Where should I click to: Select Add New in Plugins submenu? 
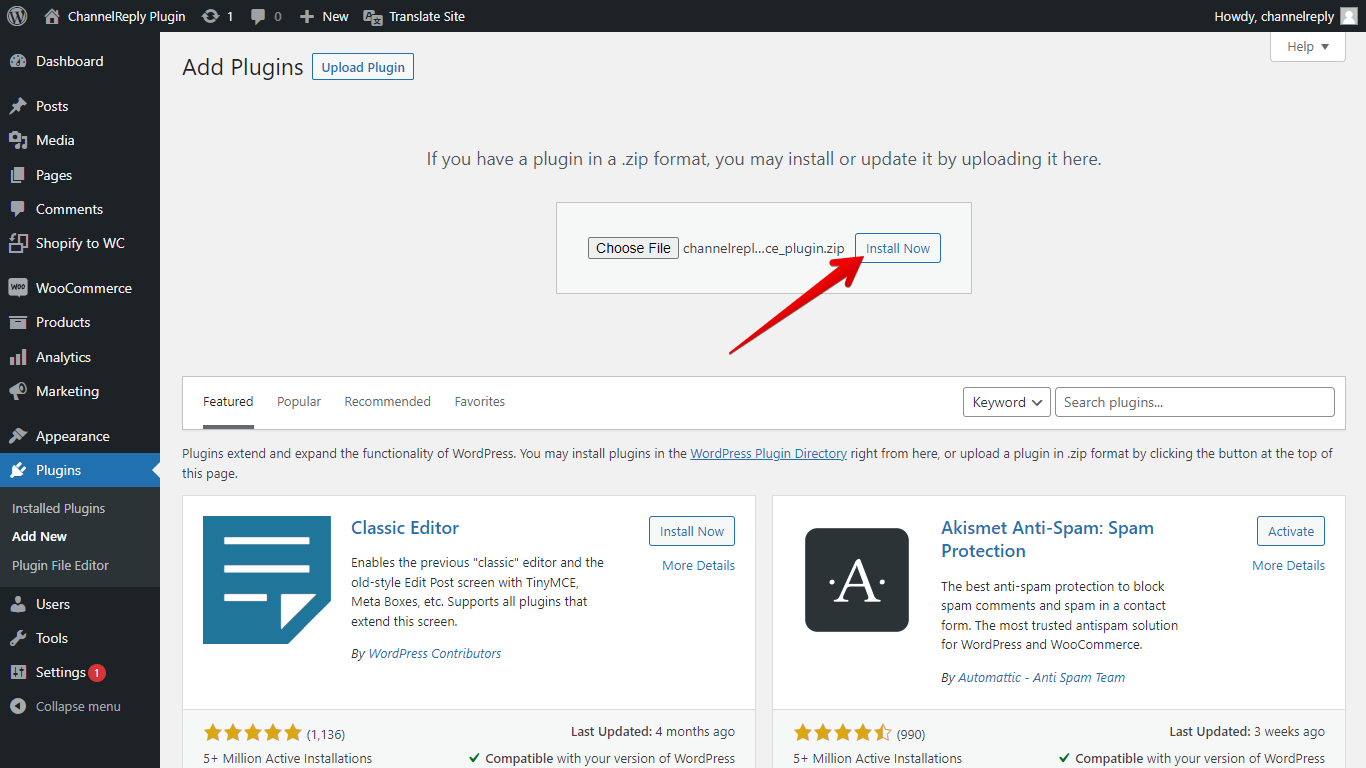coord(40,537)
